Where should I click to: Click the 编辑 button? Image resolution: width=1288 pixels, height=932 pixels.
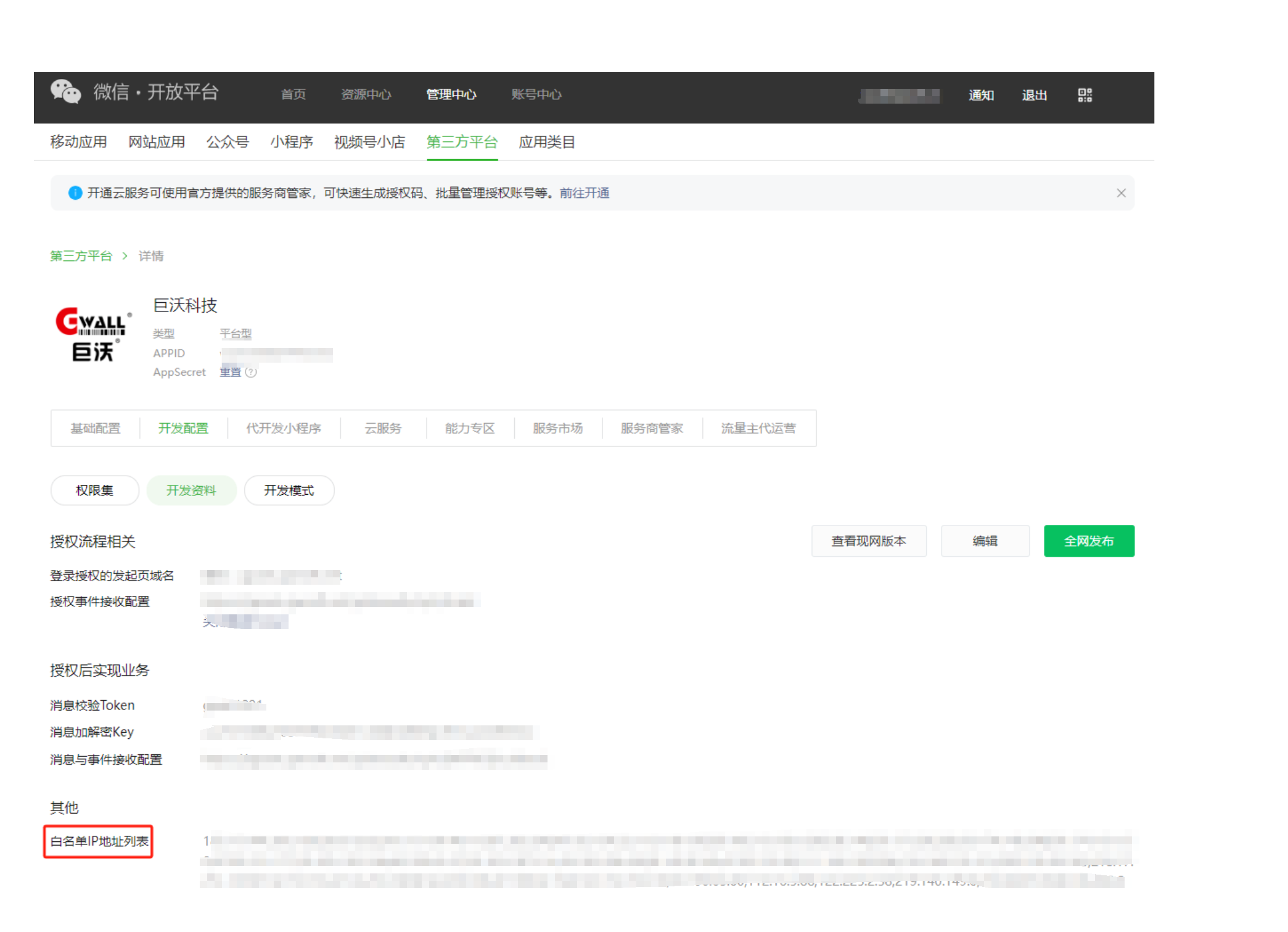[985, 541]
